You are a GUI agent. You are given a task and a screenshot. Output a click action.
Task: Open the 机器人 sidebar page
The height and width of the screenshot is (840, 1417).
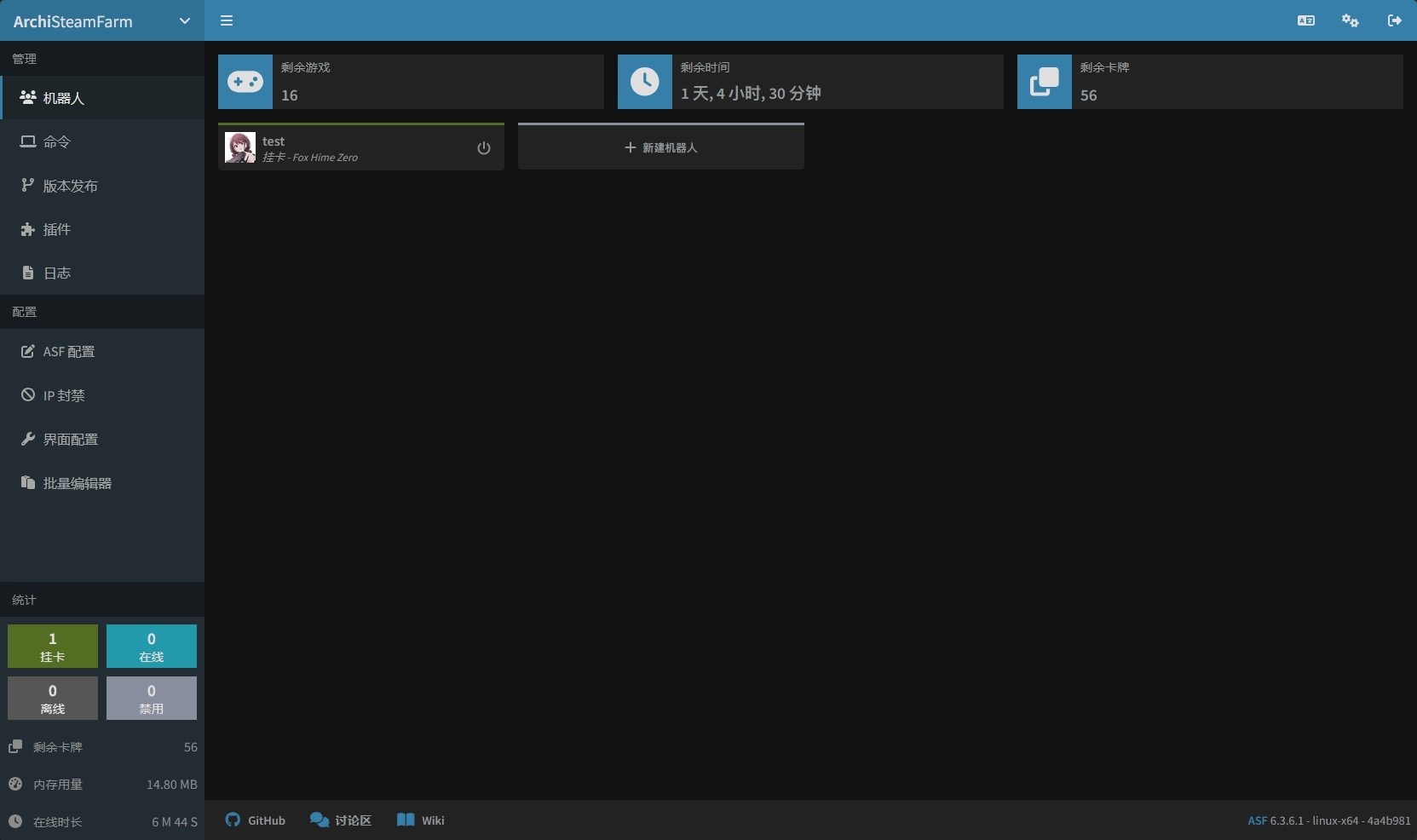click(x=102, y=98)
